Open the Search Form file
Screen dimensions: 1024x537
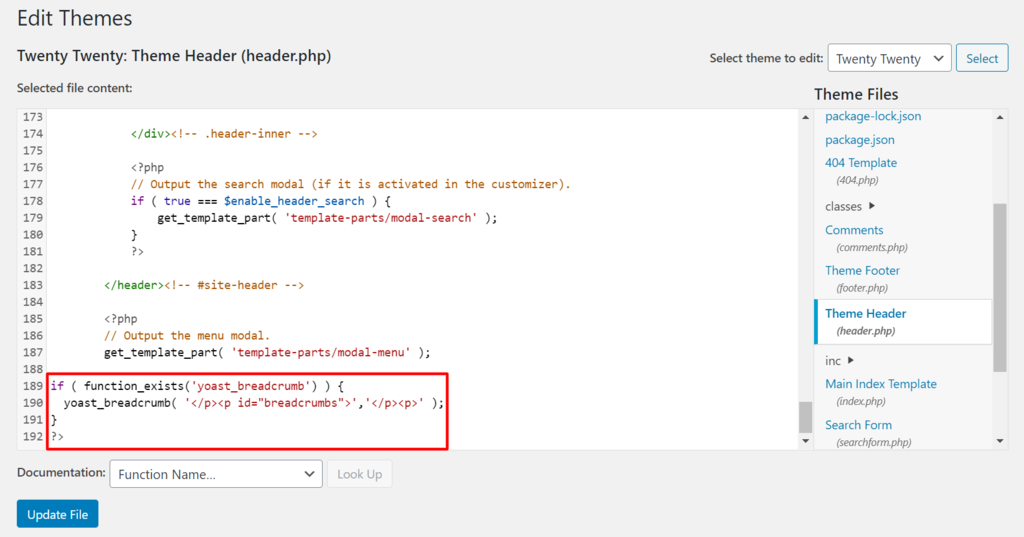[x=857, y=425]
